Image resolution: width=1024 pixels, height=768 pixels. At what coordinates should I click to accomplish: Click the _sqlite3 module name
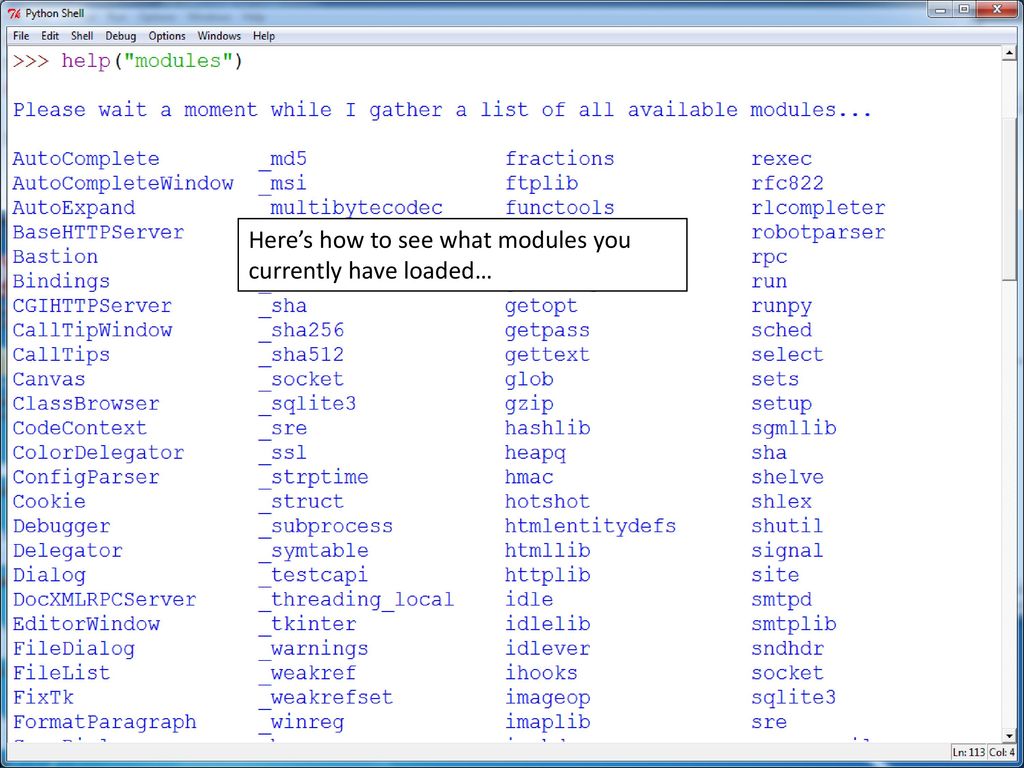(x=307, y=404)
